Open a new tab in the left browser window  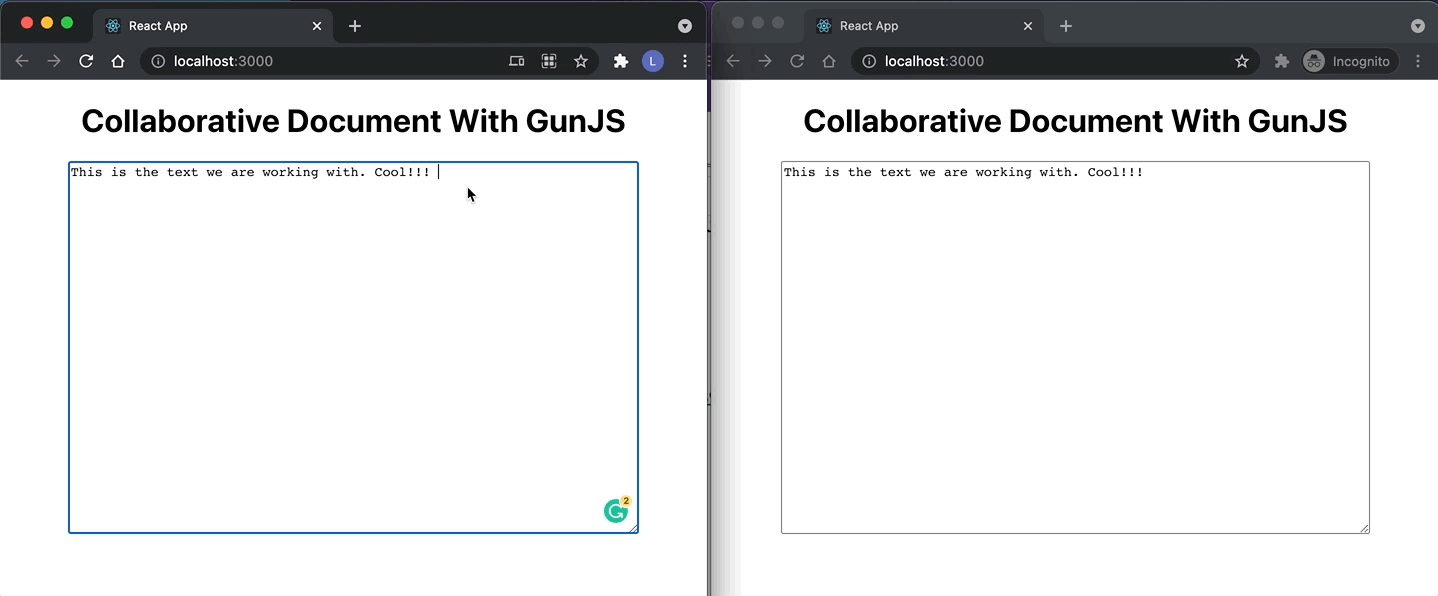click(x=355, y=26)
